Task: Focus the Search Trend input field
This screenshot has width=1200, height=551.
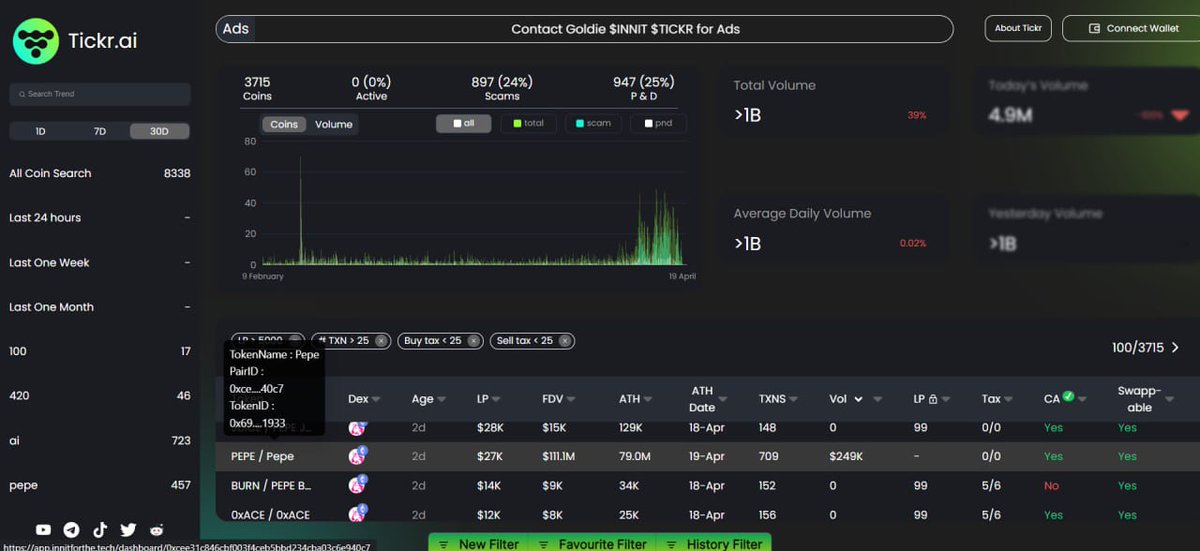Action: coord(100,94)
